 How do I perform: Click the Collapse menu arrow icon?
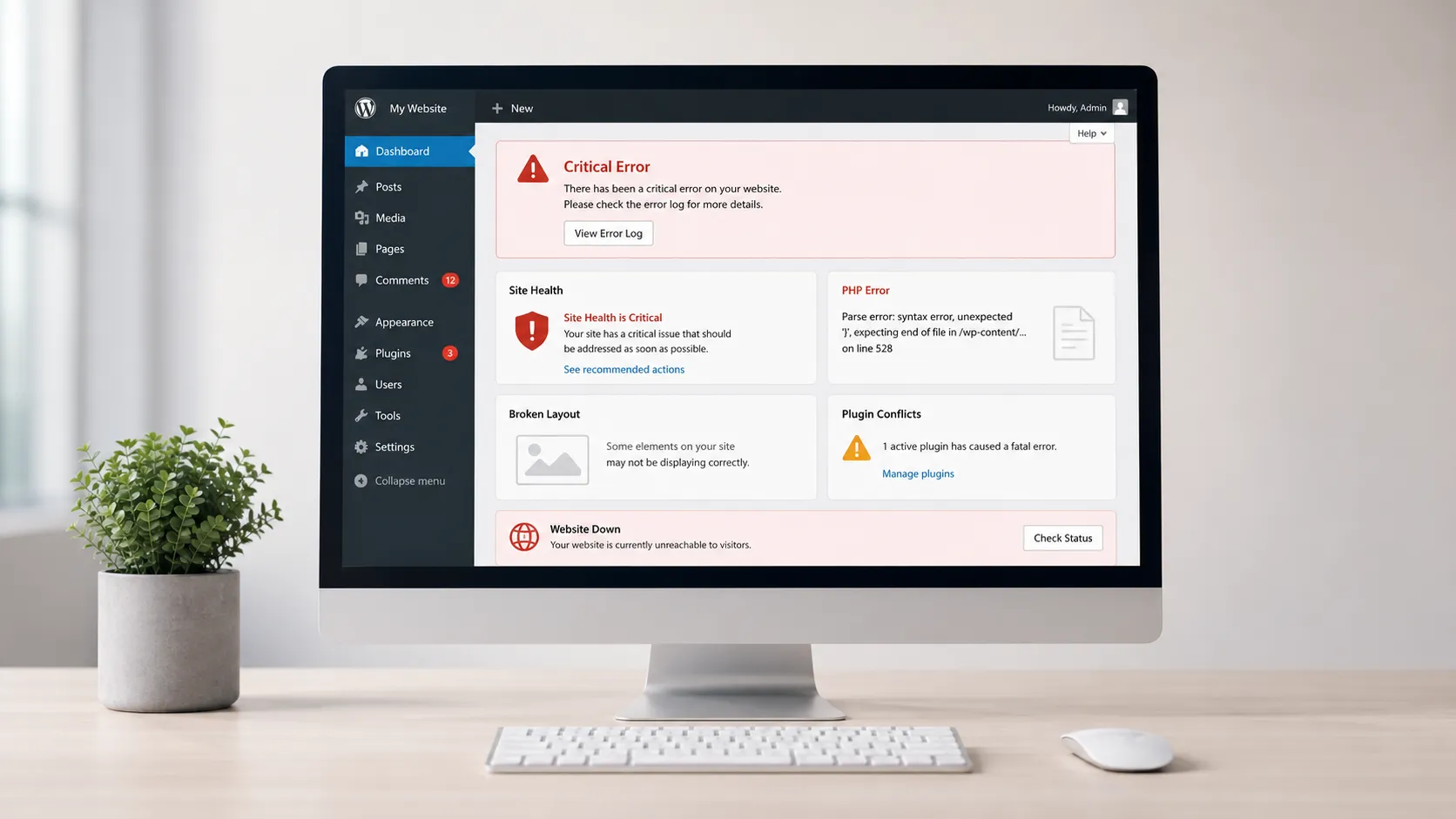pyautogui.click(x=361, y=480)
